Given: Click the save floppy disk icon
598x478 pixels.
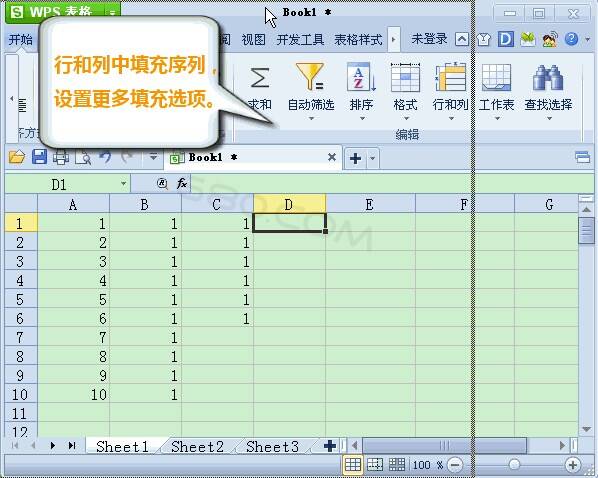Looking at the screenshot, I should click(x=39, y=157).
